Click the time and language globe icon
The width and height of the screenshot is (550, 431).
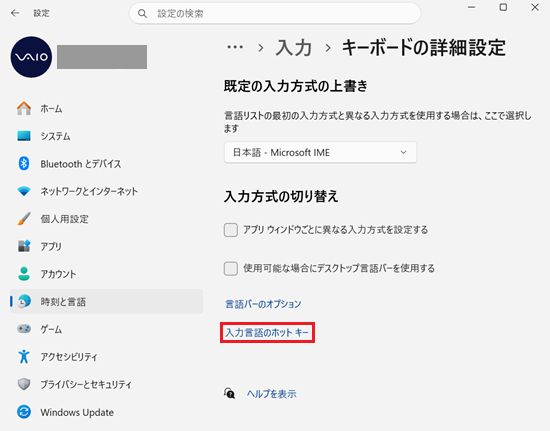click(x=24, y=301)
